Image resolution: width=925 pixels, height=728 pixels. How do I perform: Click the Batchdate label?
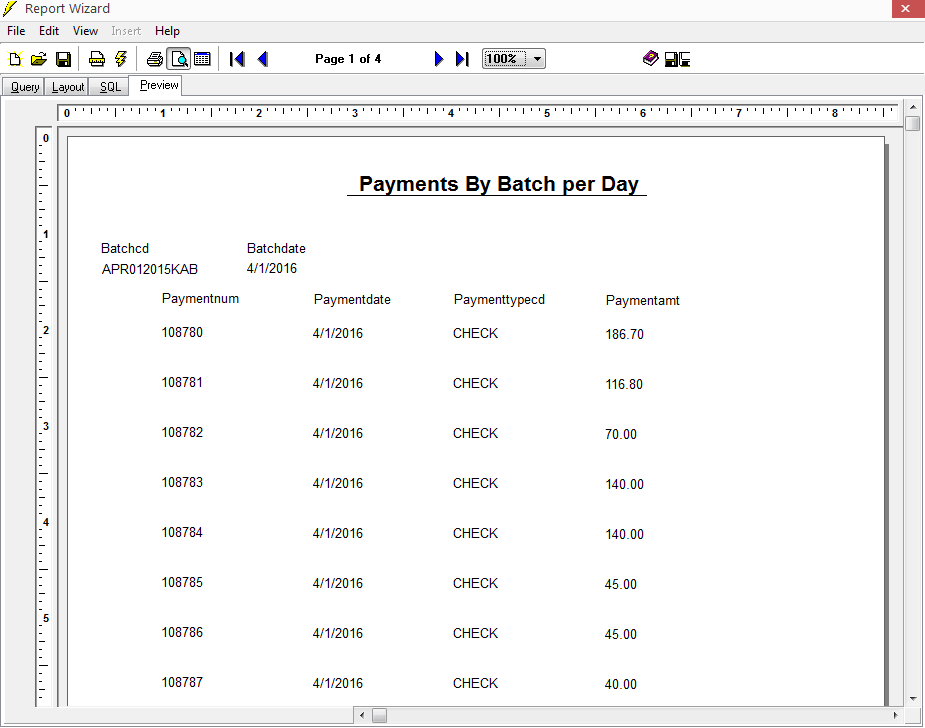276,248
